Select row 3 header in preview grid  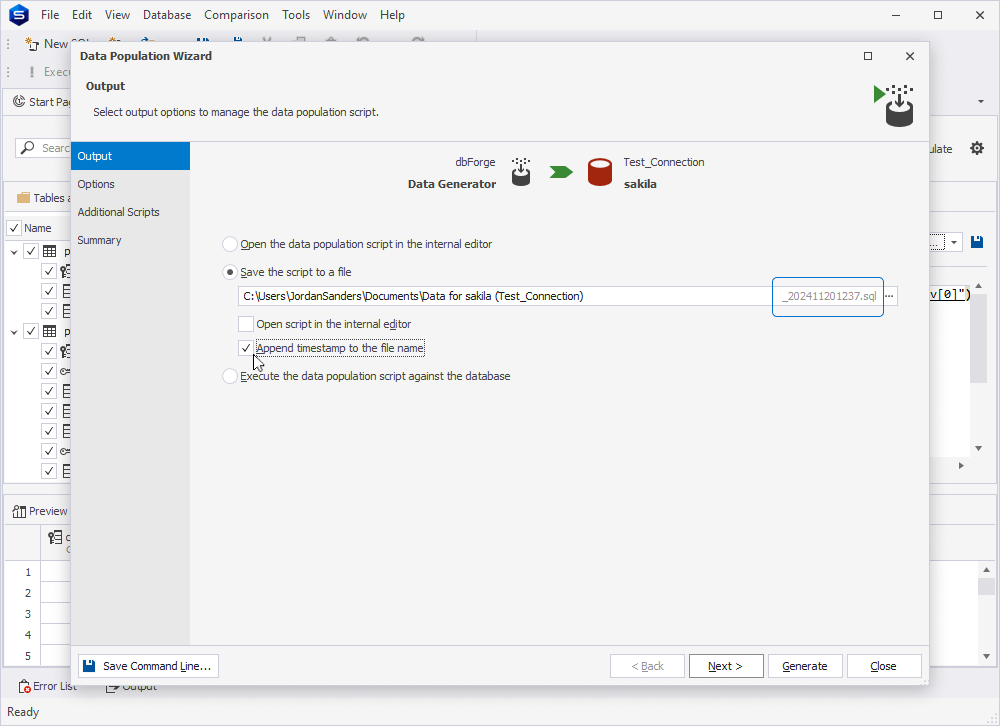[23, 614]
